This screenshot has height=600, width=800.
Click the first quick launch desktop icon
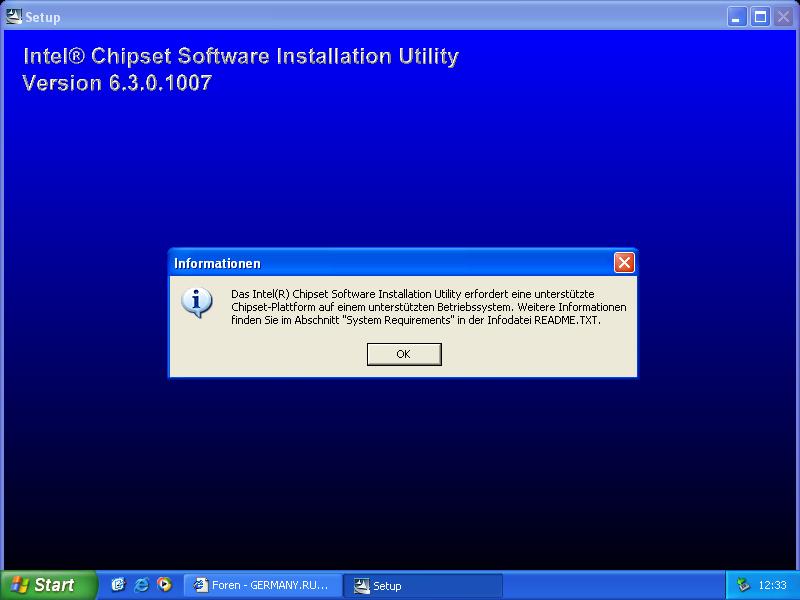tap(118, 584)
